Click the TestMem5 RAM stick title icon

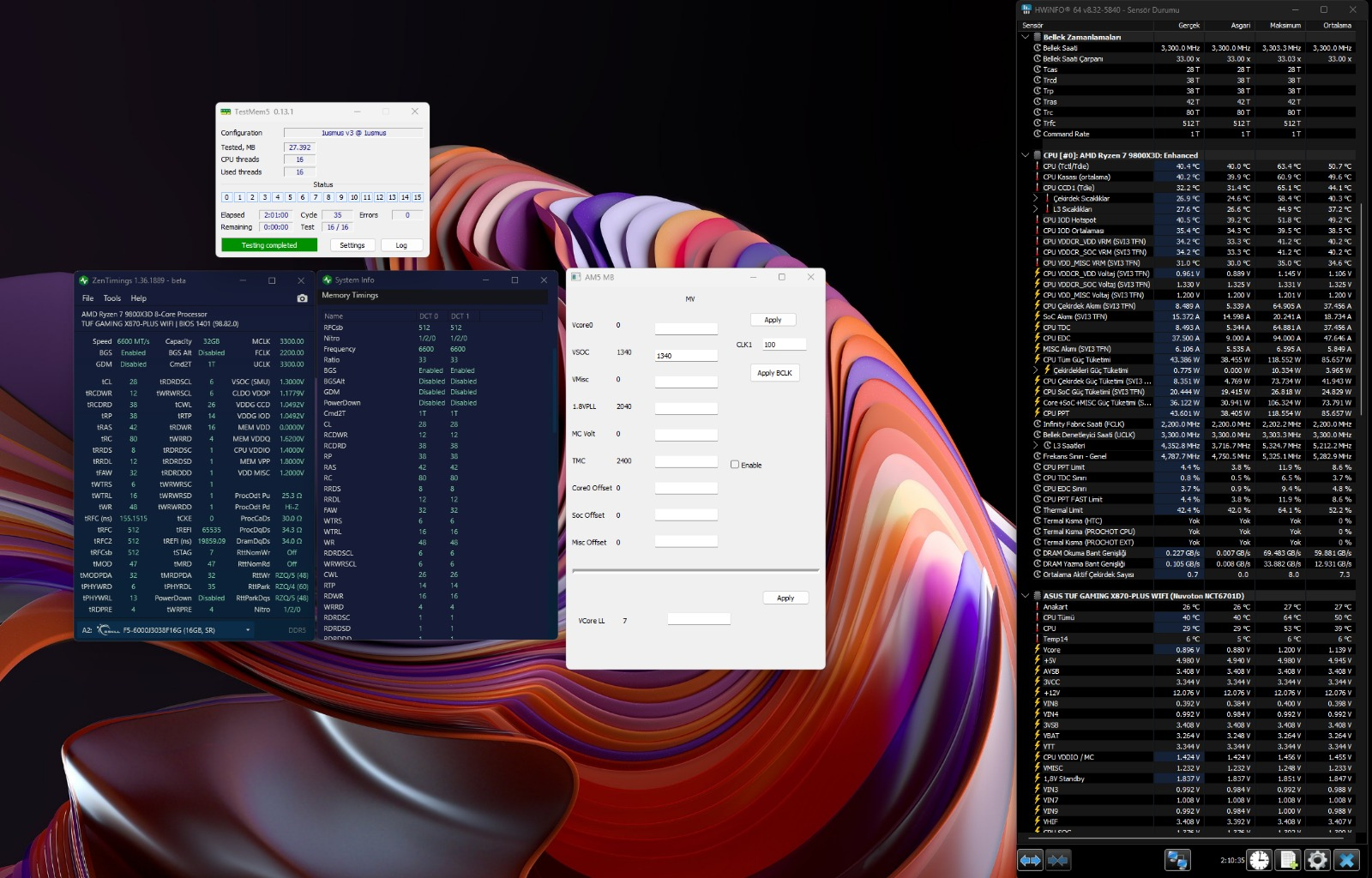point(226,111)
